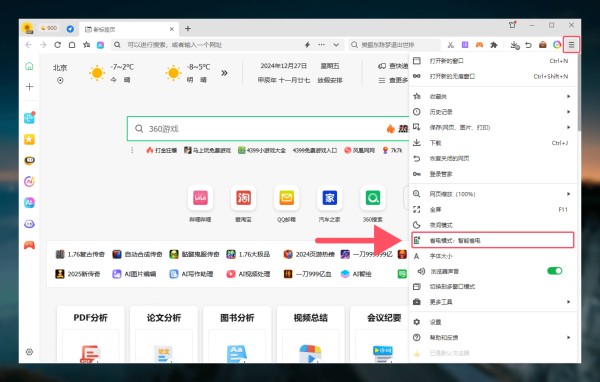Toggle the 浏览器声音 switch

pyautogui.click(x=554, y=271)
